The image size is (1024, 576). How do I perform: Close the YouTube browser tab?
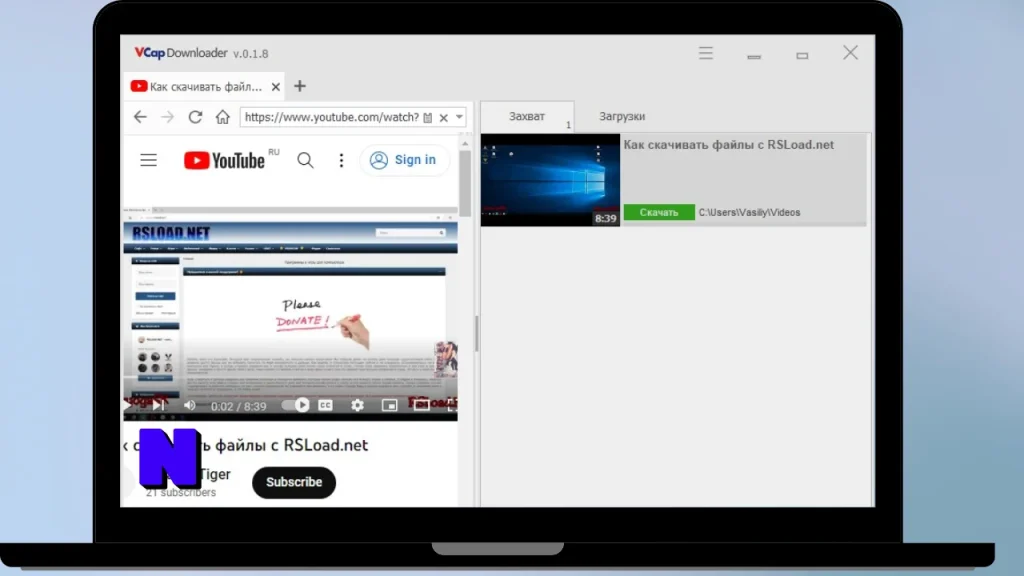(276, 87)
